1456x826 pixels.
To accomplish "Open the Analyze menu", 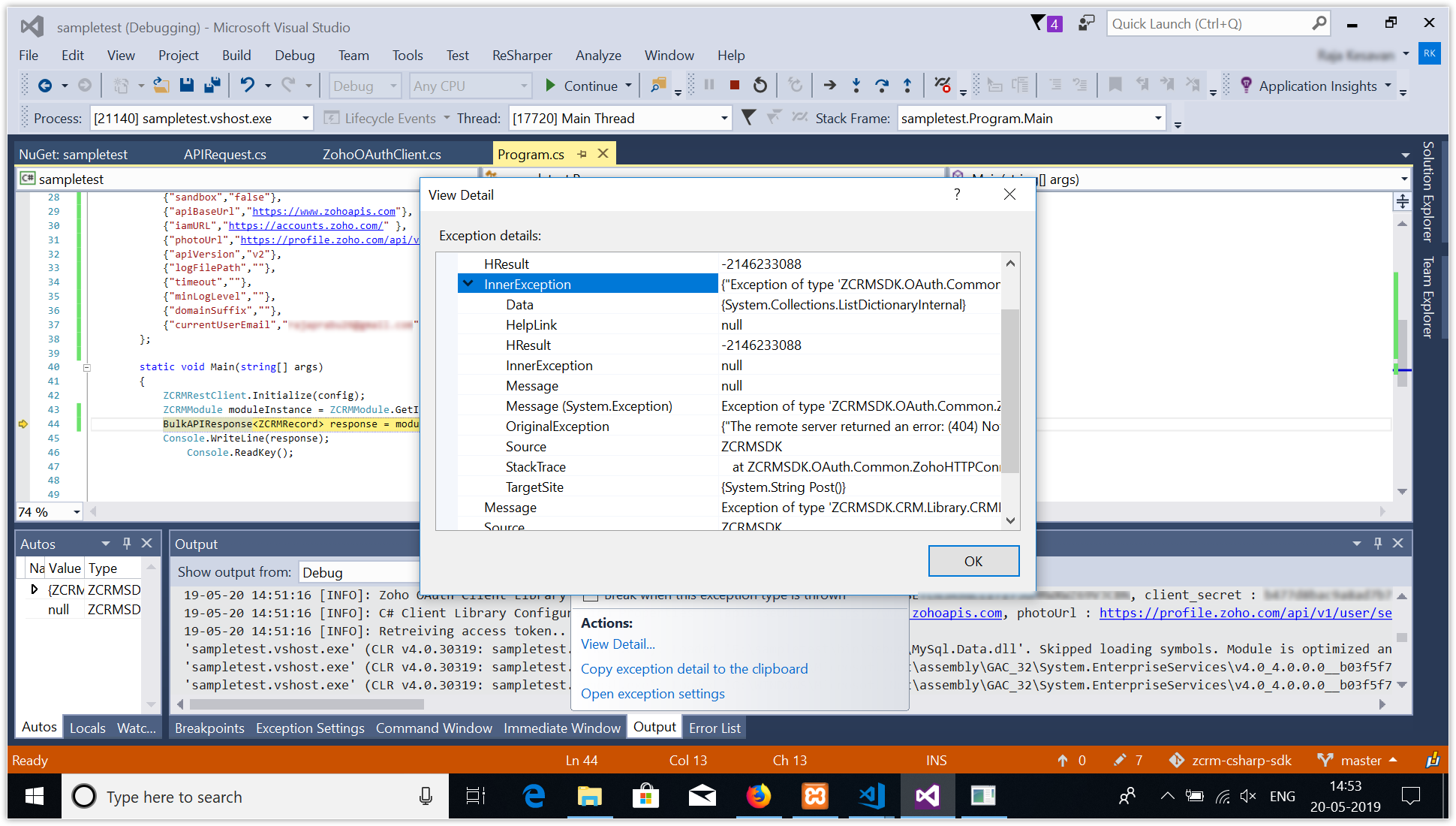I will [x=598, y=55].
